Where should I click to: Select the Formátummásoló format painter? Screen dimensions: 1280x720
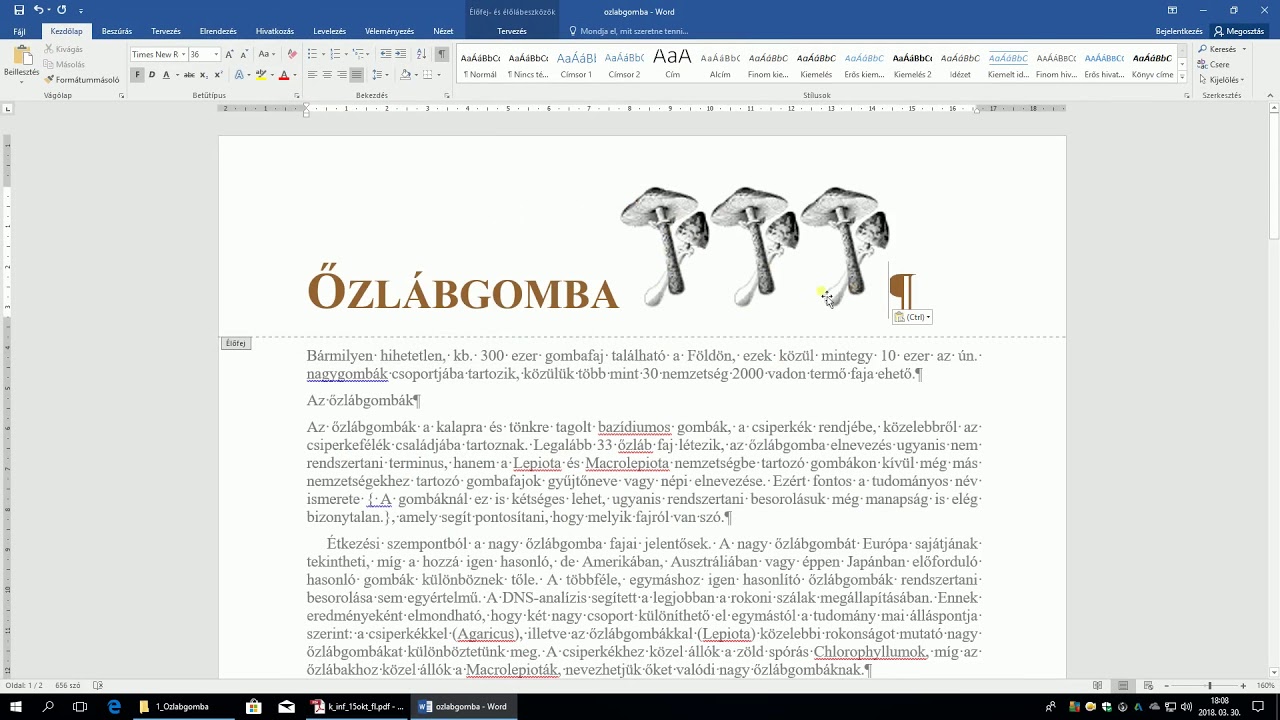point(82,79)
